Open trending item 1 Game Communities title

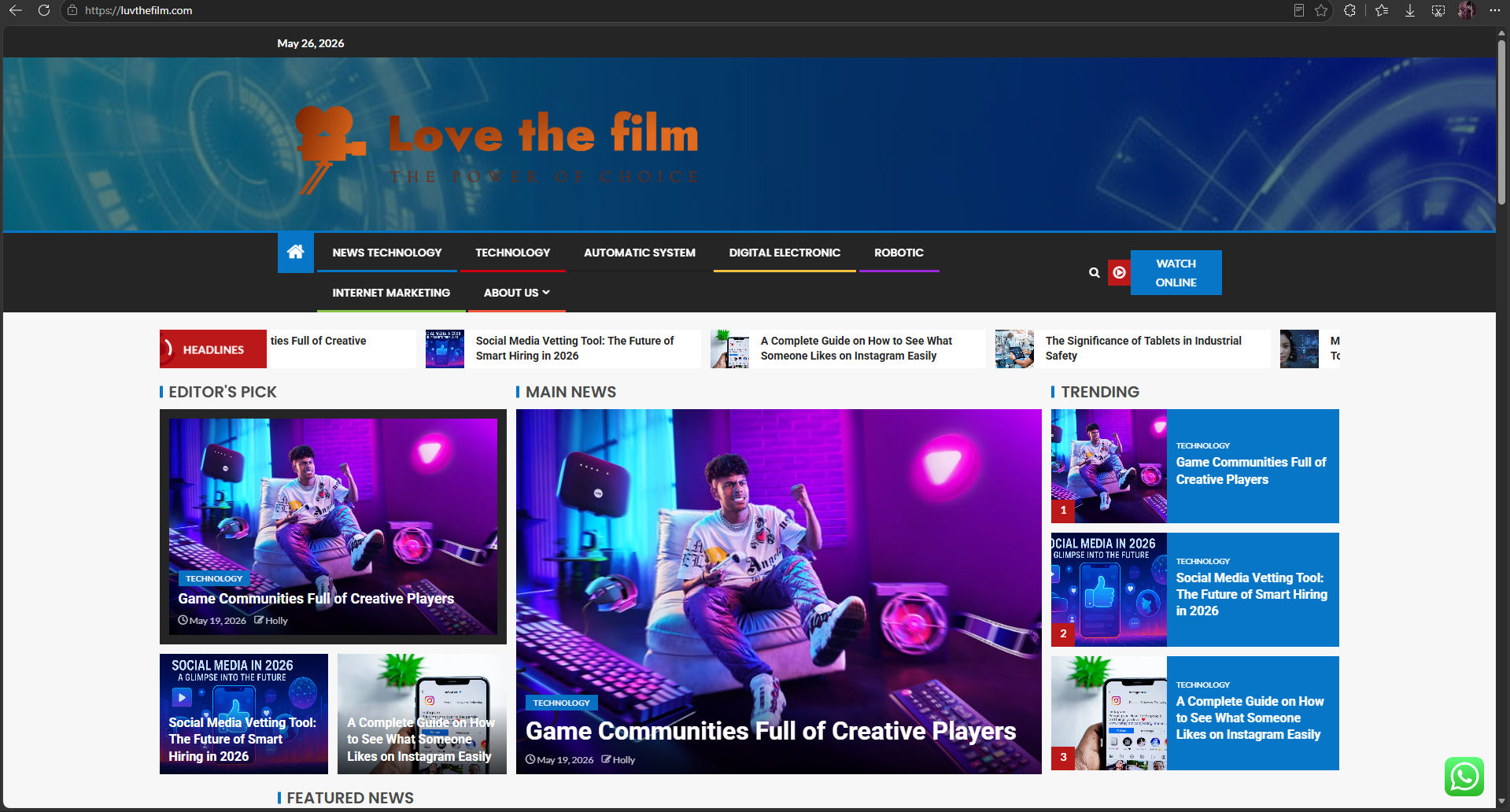point(1250,471)
